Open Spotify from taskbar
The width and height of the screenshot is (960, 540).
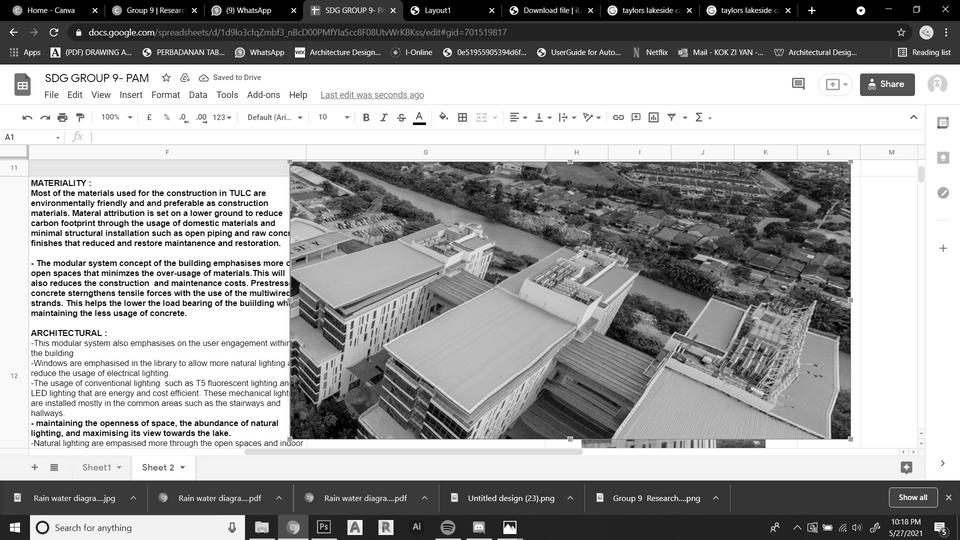[x=448, y=527]
